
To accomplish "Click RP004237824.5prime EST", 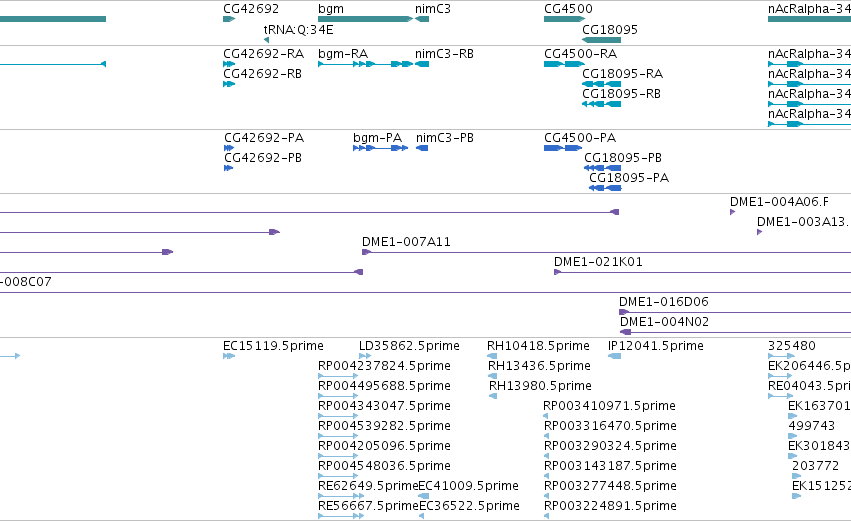I will (338, 376).
